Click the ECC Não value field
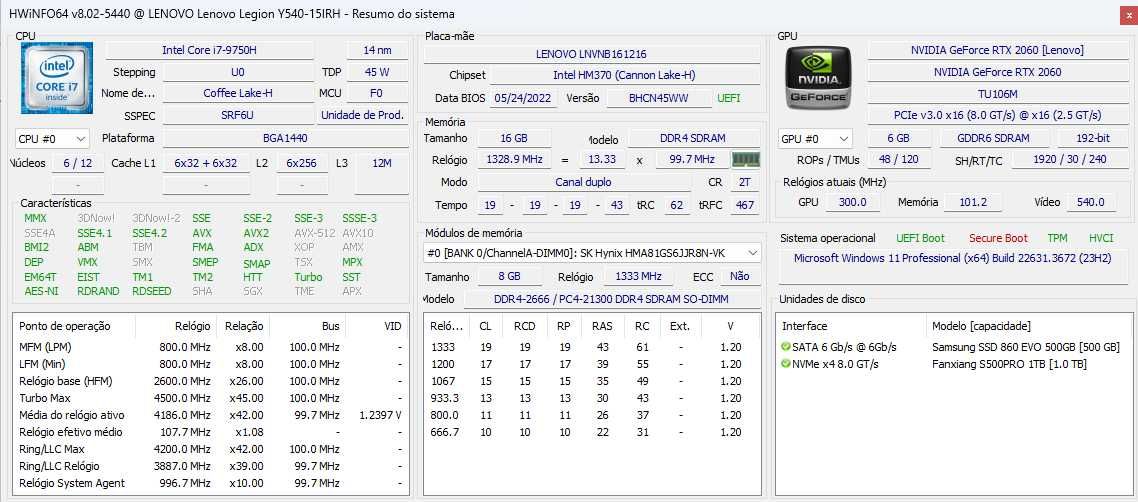The image size is (1138, 502). click(x=740, y=276)
